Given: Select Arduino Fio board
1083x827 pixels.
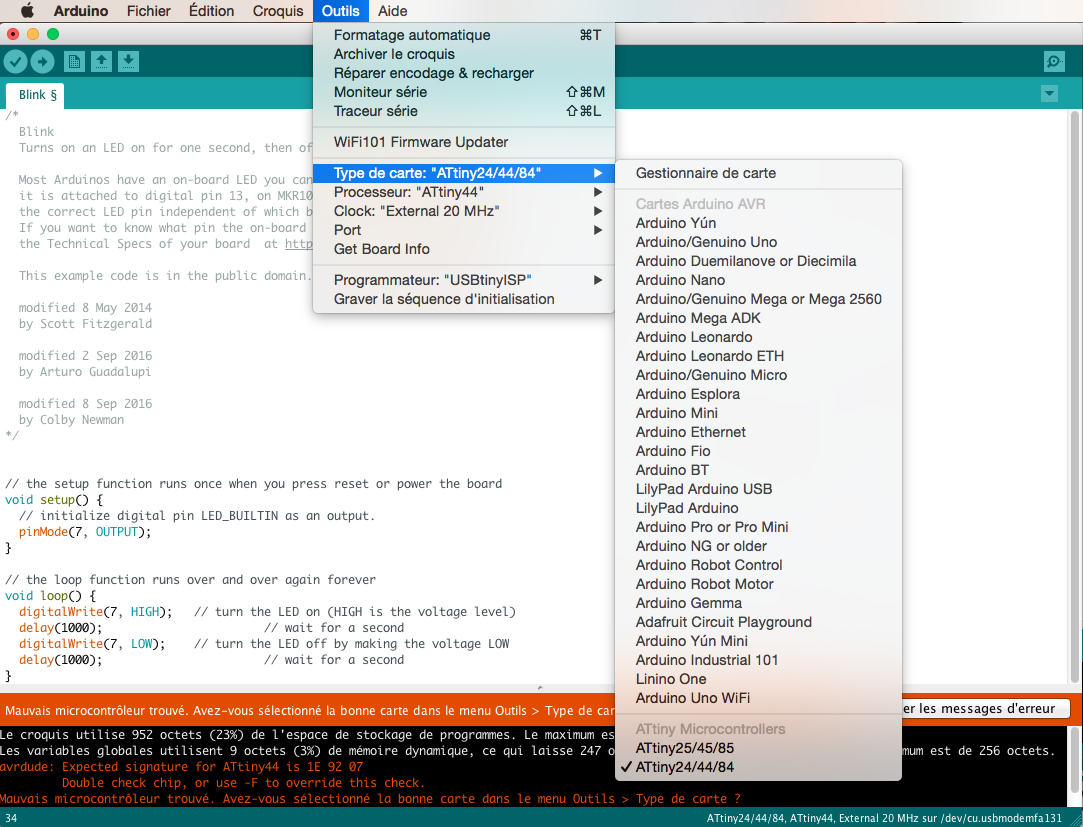Looking at the screenshot, I should coord(758,451).
